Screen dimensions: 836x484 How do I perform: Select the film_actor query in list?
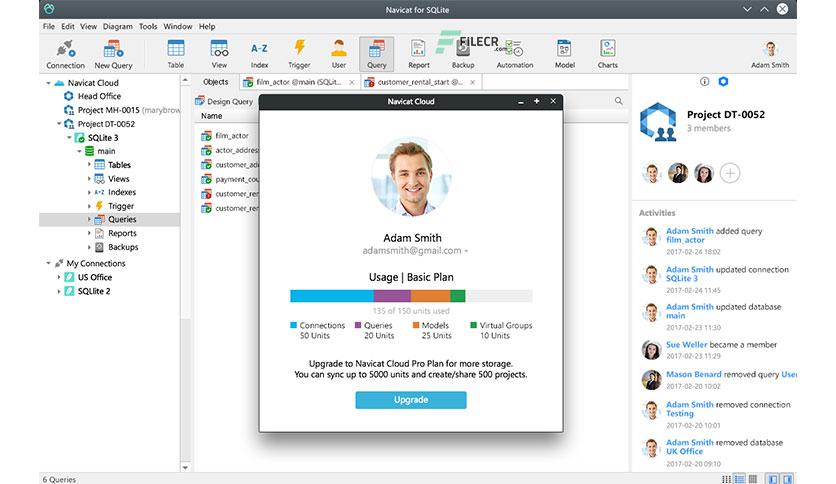(x=231, y=136)
